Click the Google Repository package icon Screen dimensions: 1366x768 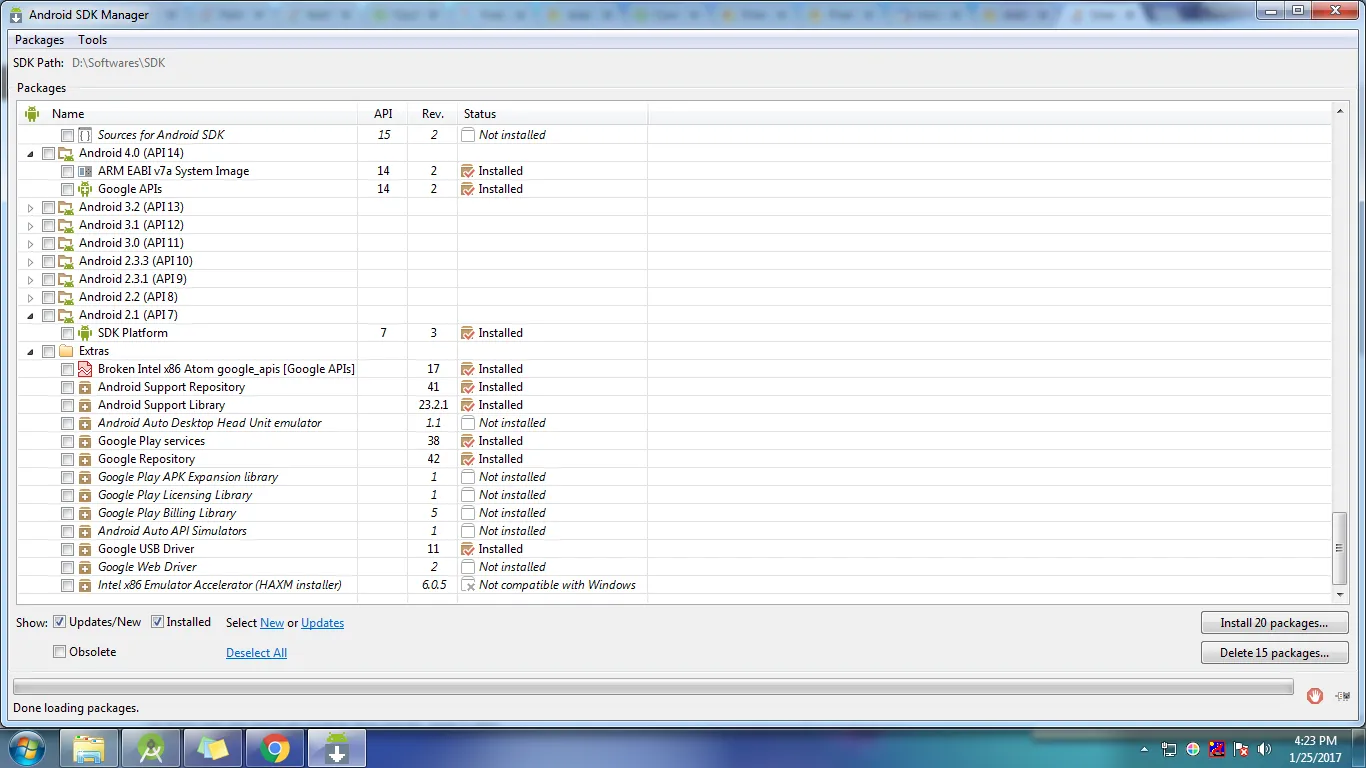point(85,459)
